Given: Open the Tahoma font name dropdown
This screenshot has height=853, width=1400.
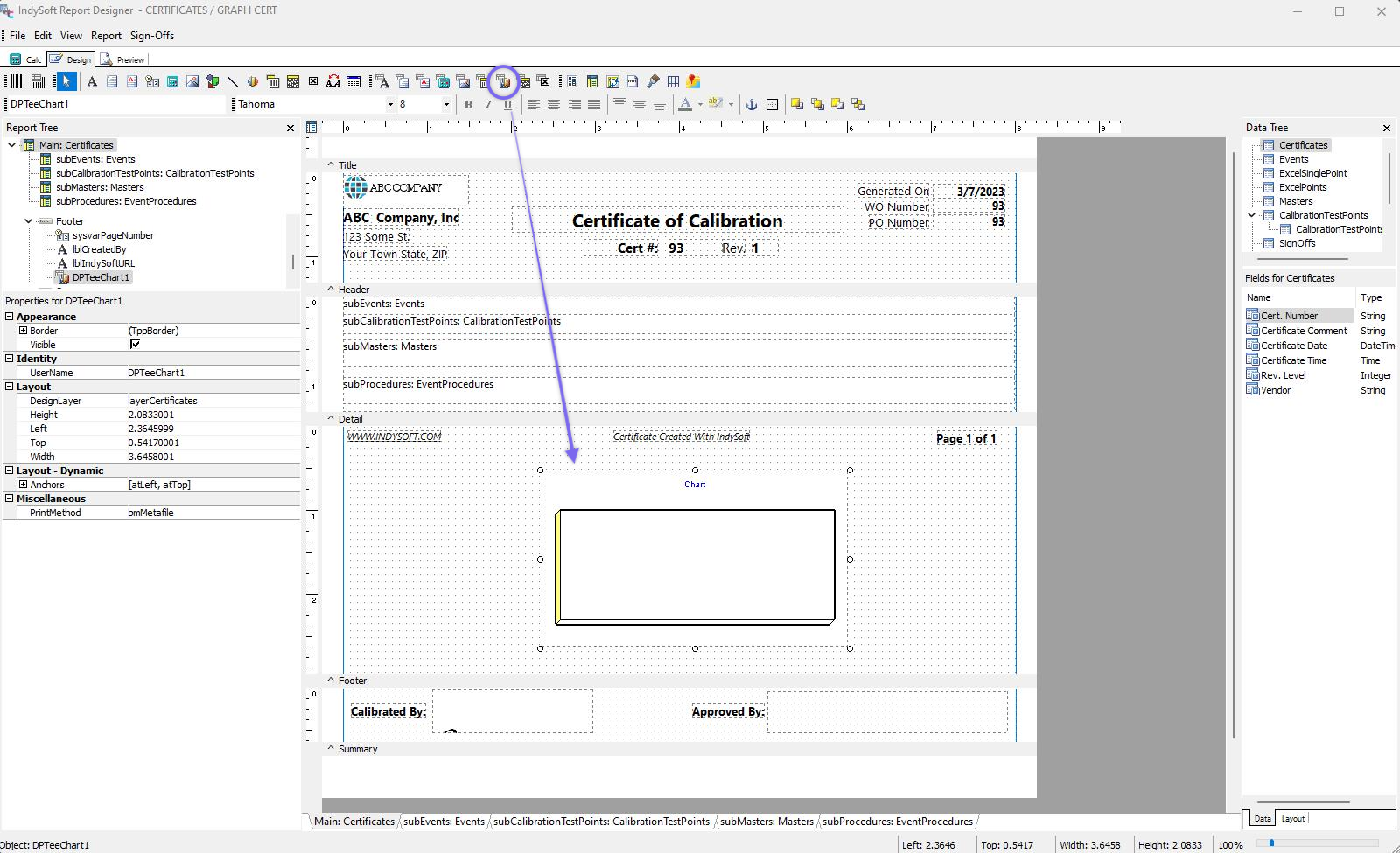Looking at the screenshot, I should pos(390,104).
